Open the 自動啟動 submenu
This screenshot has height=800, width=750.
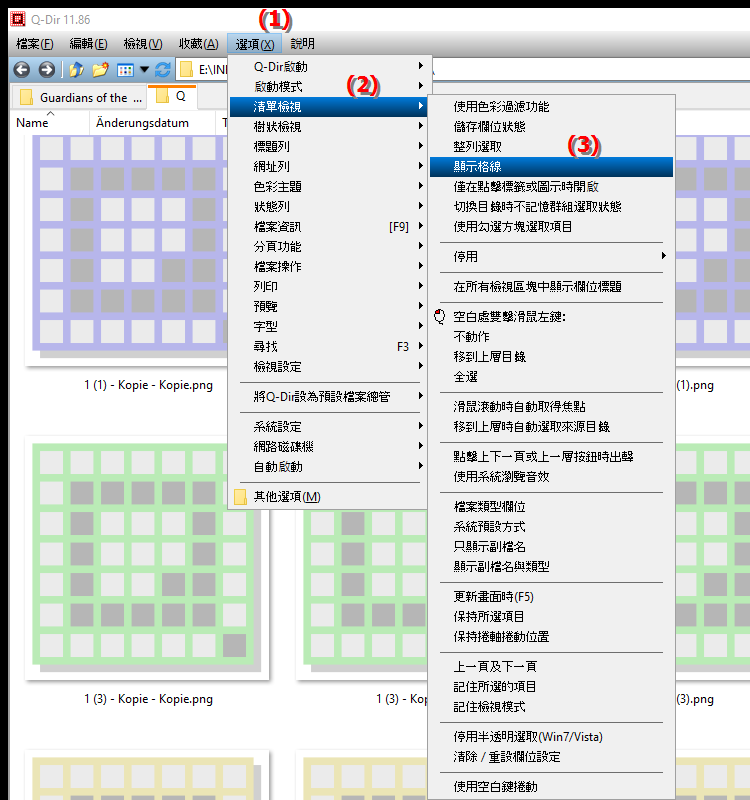point(328,466)
